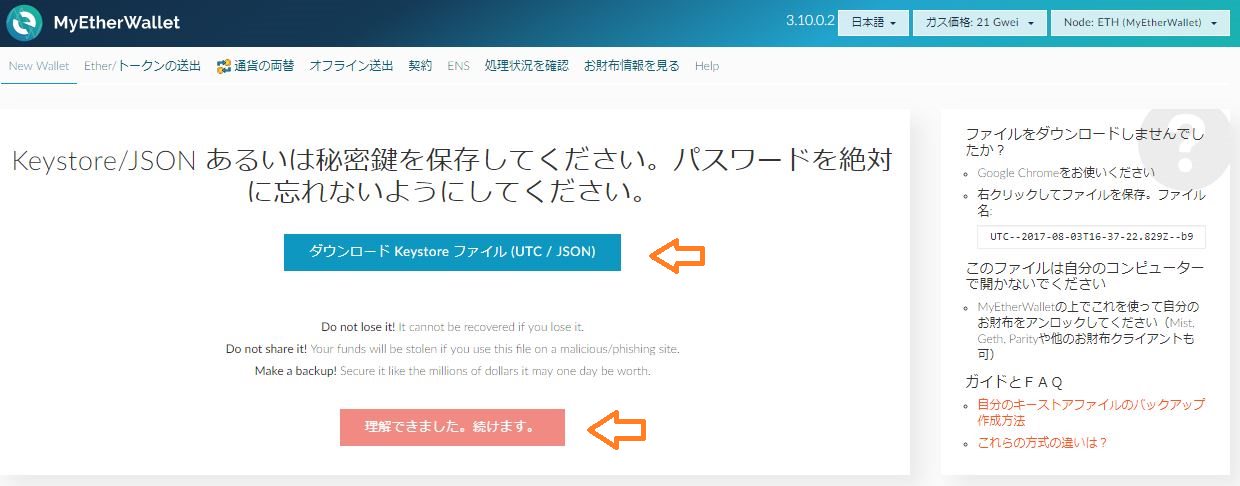The width and height of the screenshot is (1240, 486).
Task: Open the 処理状況を確認 tab
Action: click(526, 66)
